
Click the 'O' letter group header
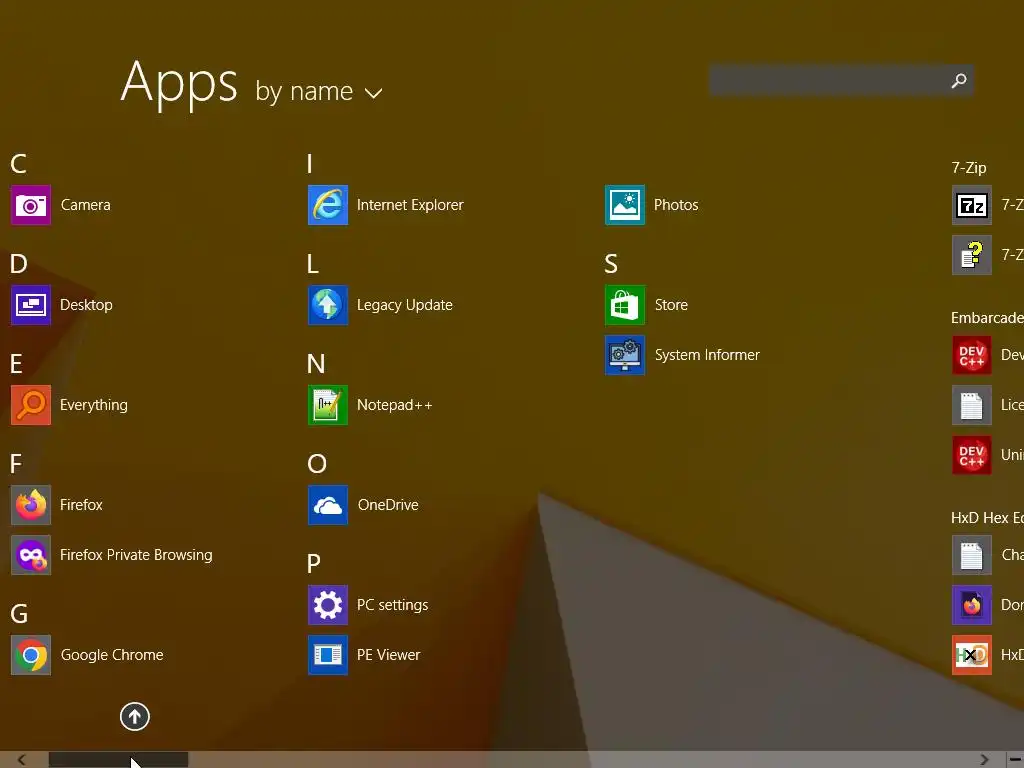(317, 464)
